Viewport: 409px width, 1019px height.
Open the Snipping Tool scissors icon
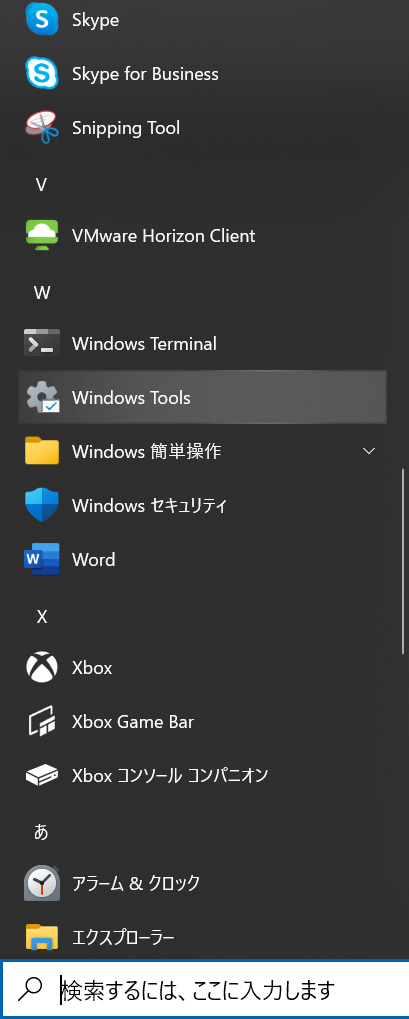[x=42, y=127]
